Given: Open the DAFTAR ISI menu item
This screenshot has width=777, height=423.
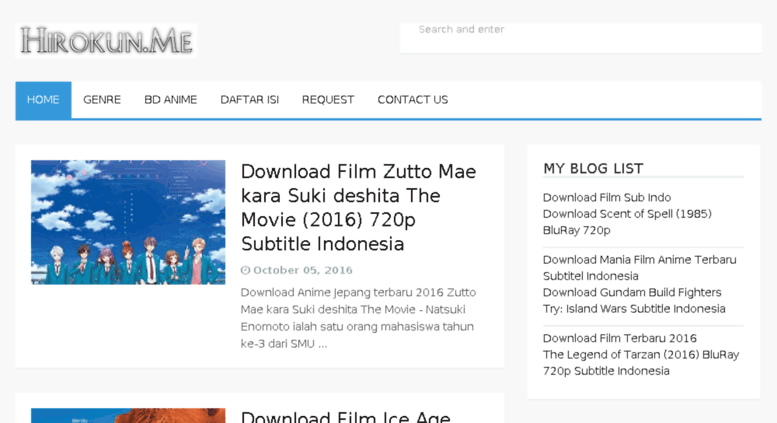Looking at the screenshot, I should (x=249, y=100).
